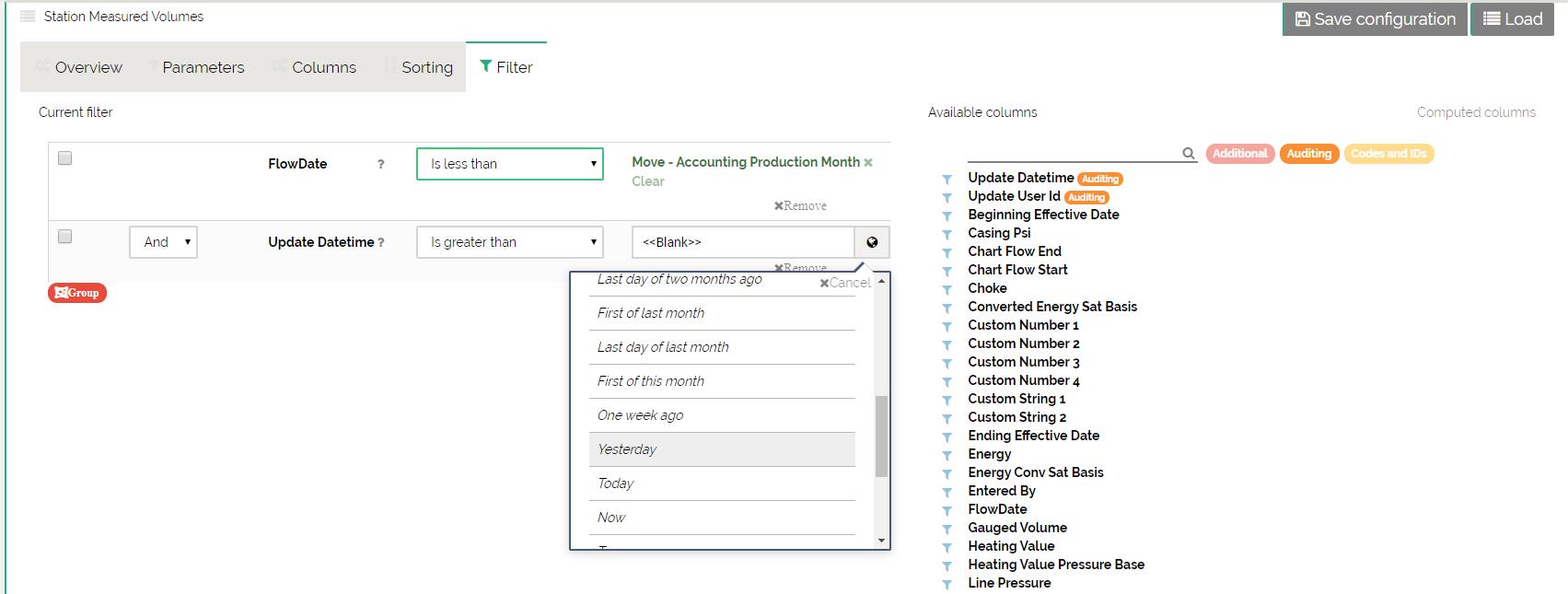Check the FlowDate filter row checkbox
Image resolution: width=1568 pixels, height=594 pixels.
click(64, 158)
